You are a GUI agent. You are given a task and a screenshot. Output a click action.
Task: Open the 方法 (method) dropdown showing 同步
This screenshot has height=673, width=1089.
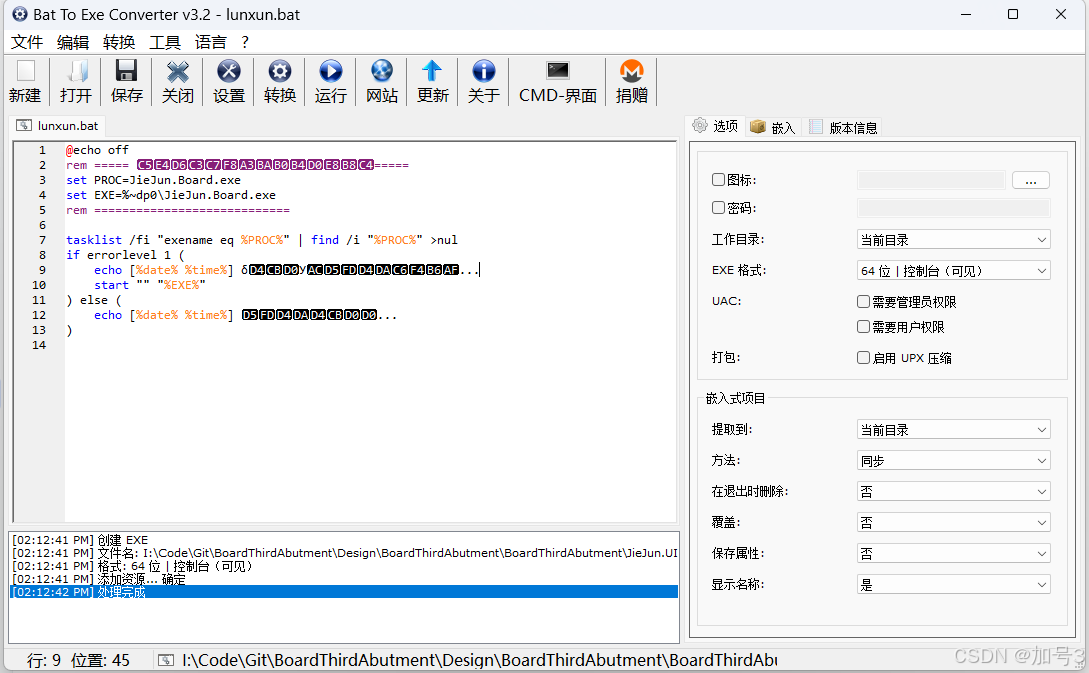pos(954,460)
